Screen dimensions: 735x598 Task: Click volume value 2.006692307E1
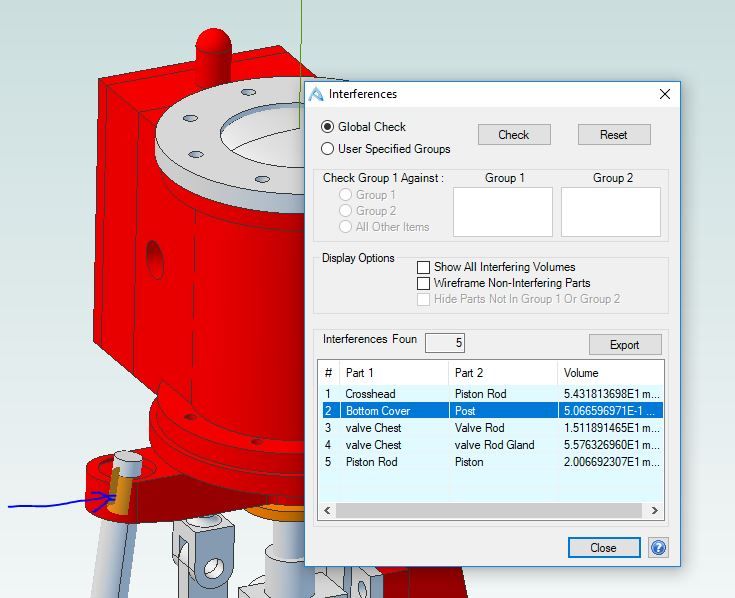coord(611,462)
